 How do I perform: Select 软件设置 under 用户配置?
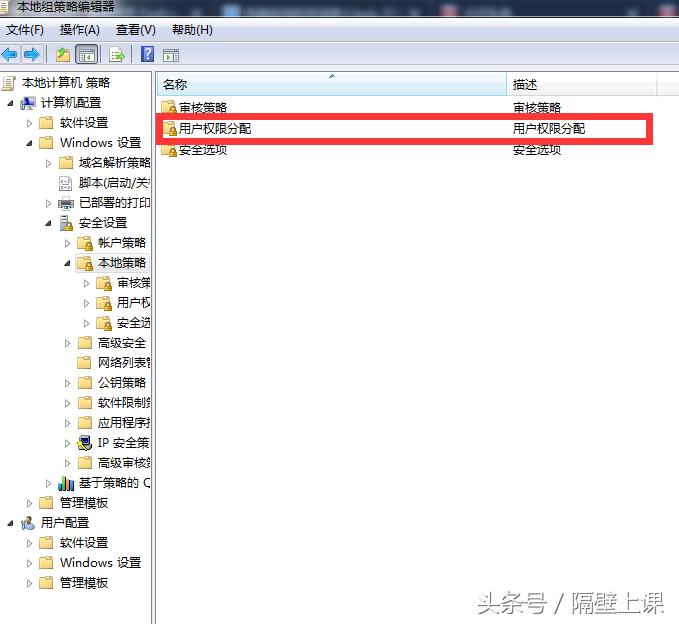point(84,543)
